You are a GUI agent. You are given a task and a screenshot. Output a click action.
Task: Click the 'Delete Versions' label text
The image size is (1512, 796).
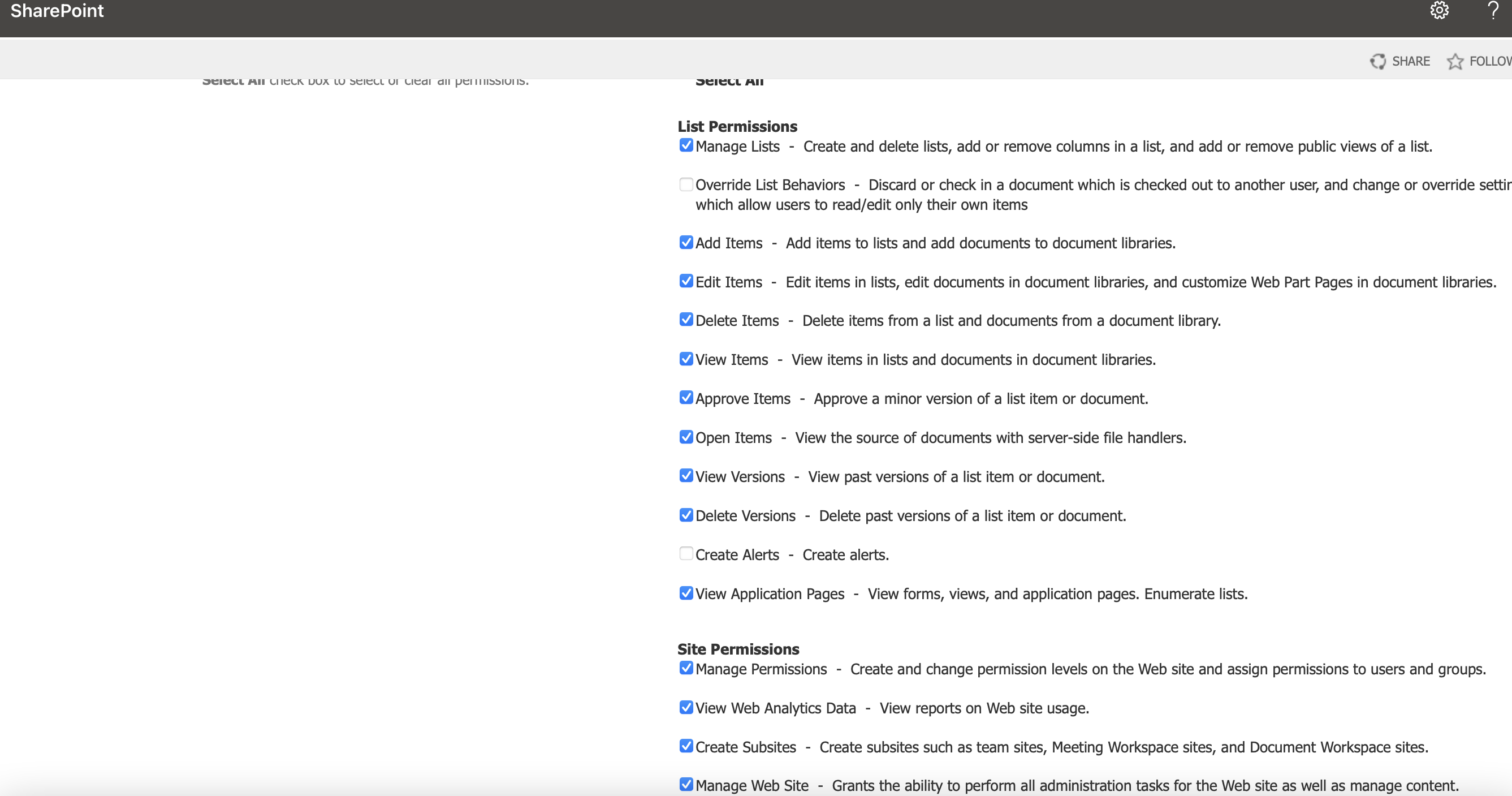tap(745, 516)
